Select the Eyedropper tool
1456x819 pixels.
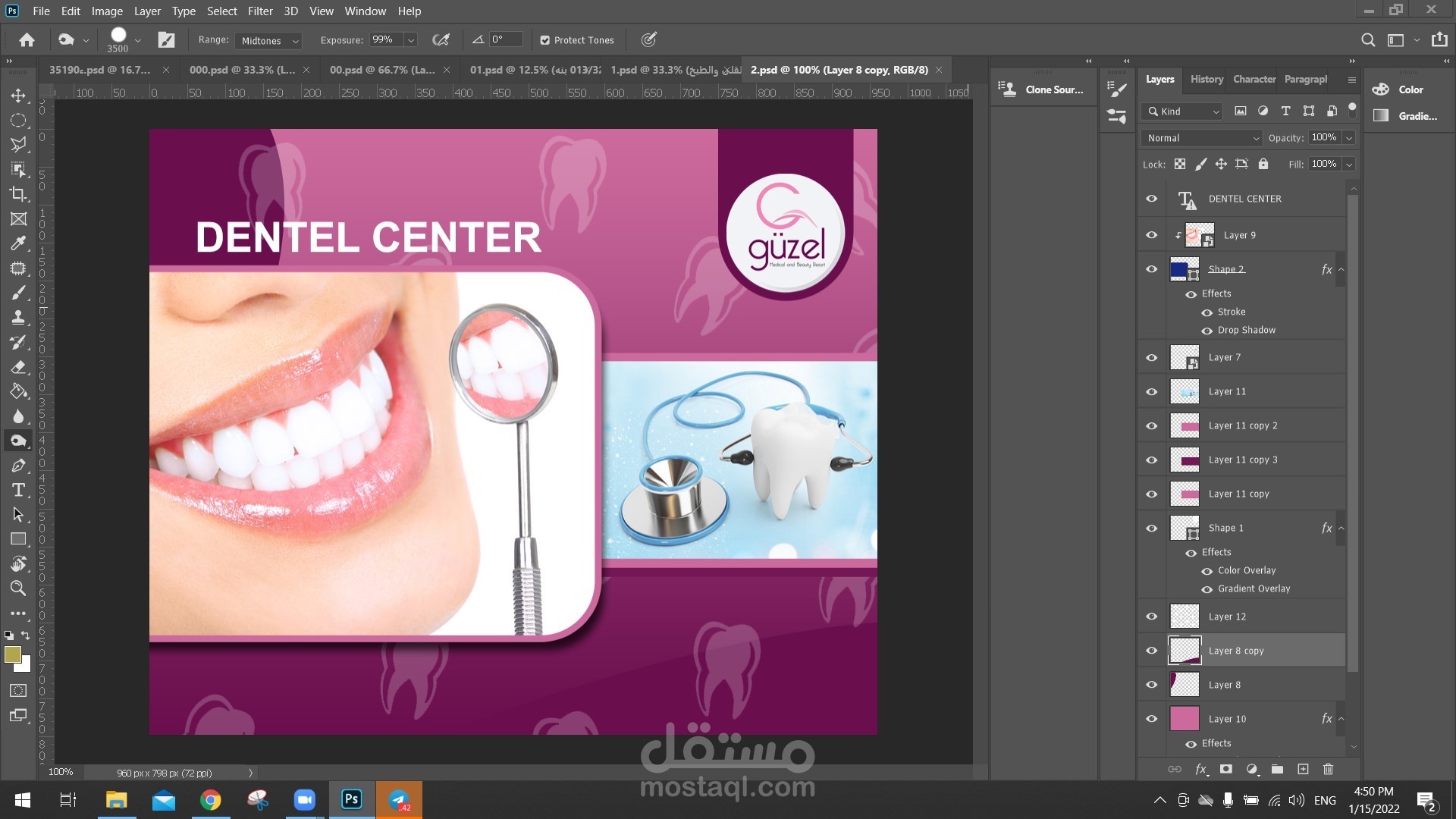pos(18,243)
